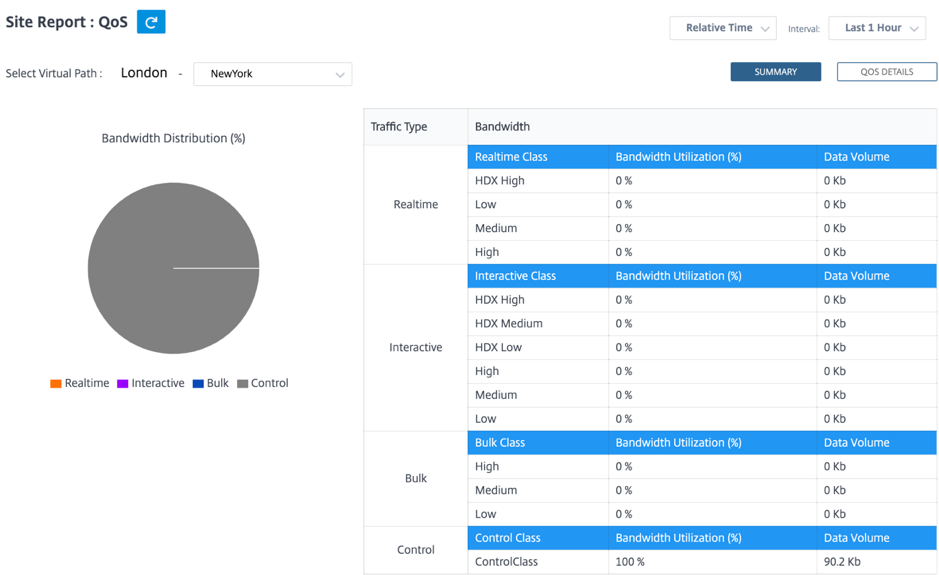The height and width of the screenshot is (575, 939).
Task: Click the blue refresh icon beside Site Report
Action: click(x=151, y=22)
